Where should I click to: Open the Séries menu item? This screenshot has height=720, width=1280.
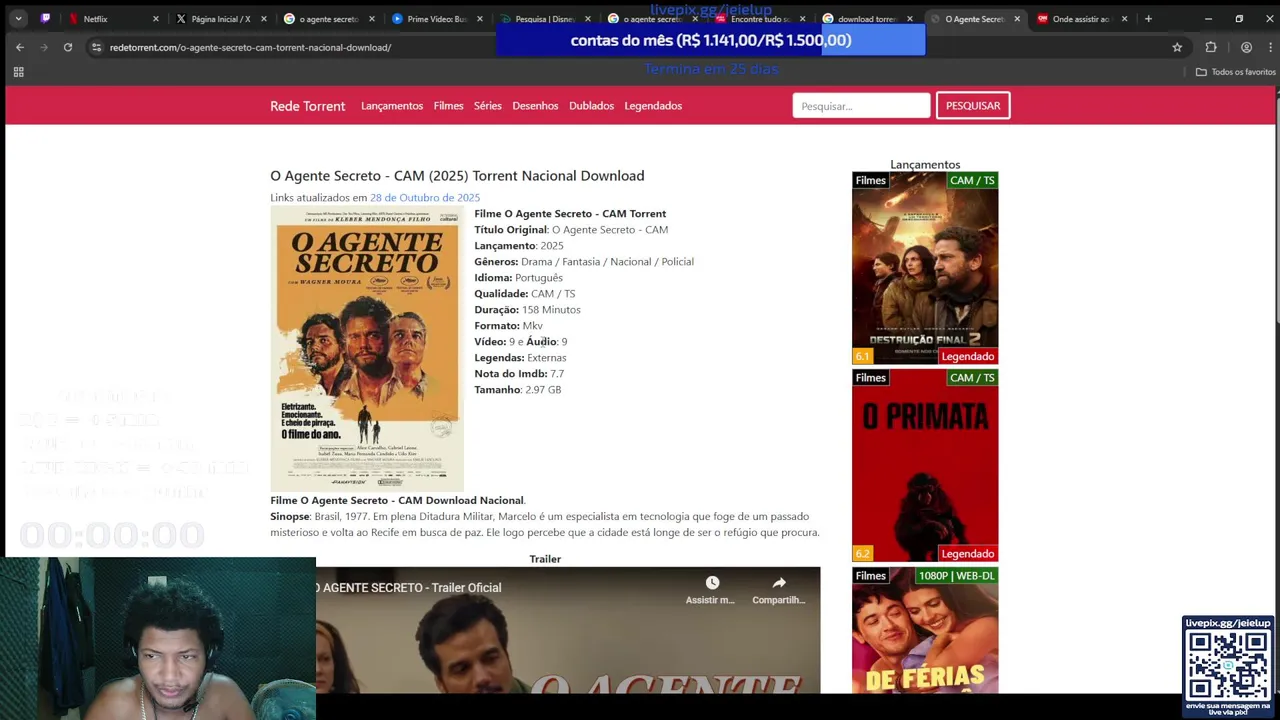(488, 106)
